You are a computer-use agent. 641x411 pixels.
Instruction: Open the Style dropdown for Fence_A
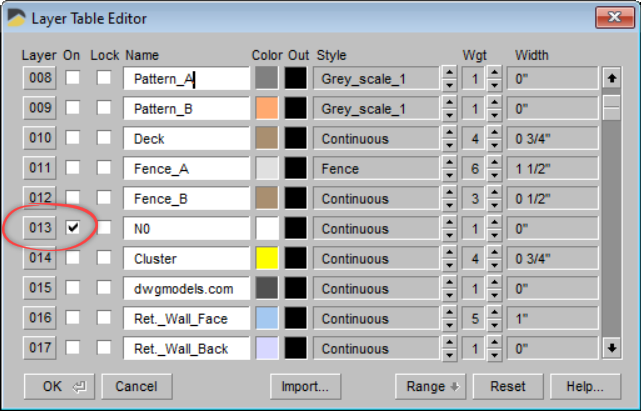pyautogui.click(x=449, y=169)
